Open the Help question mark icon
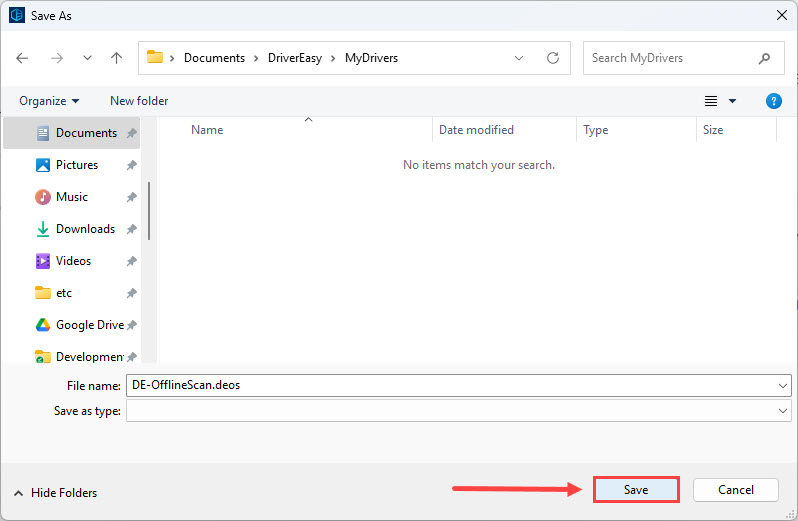 click(x=773, y=101)
